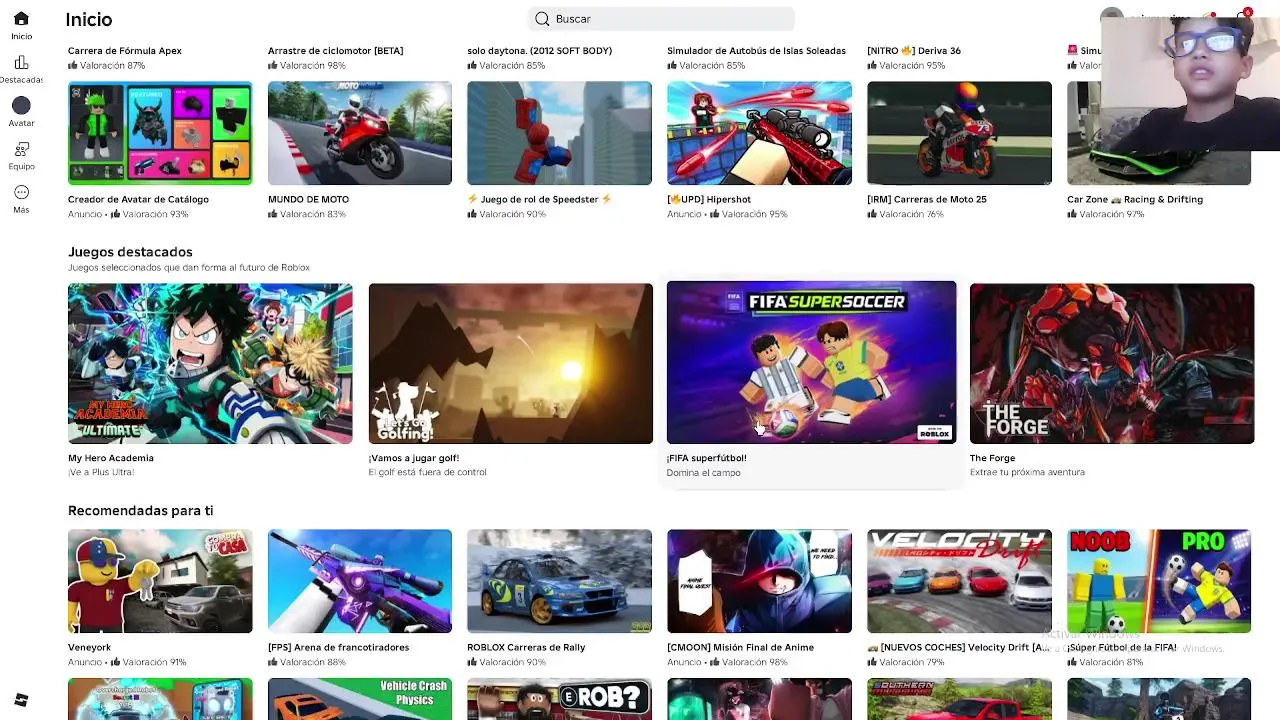Open the Equipo party icon in sidebar
This screenshot has height=720, width=1280.
pyautogui.click(x=21, y=149)
